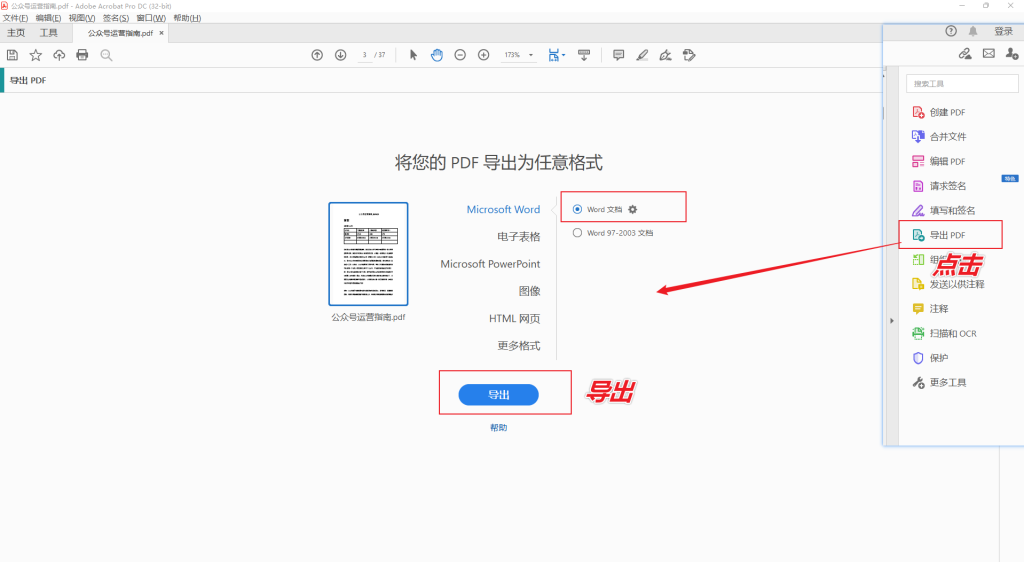Select the arrow selection tool

[x=413, y=55]
